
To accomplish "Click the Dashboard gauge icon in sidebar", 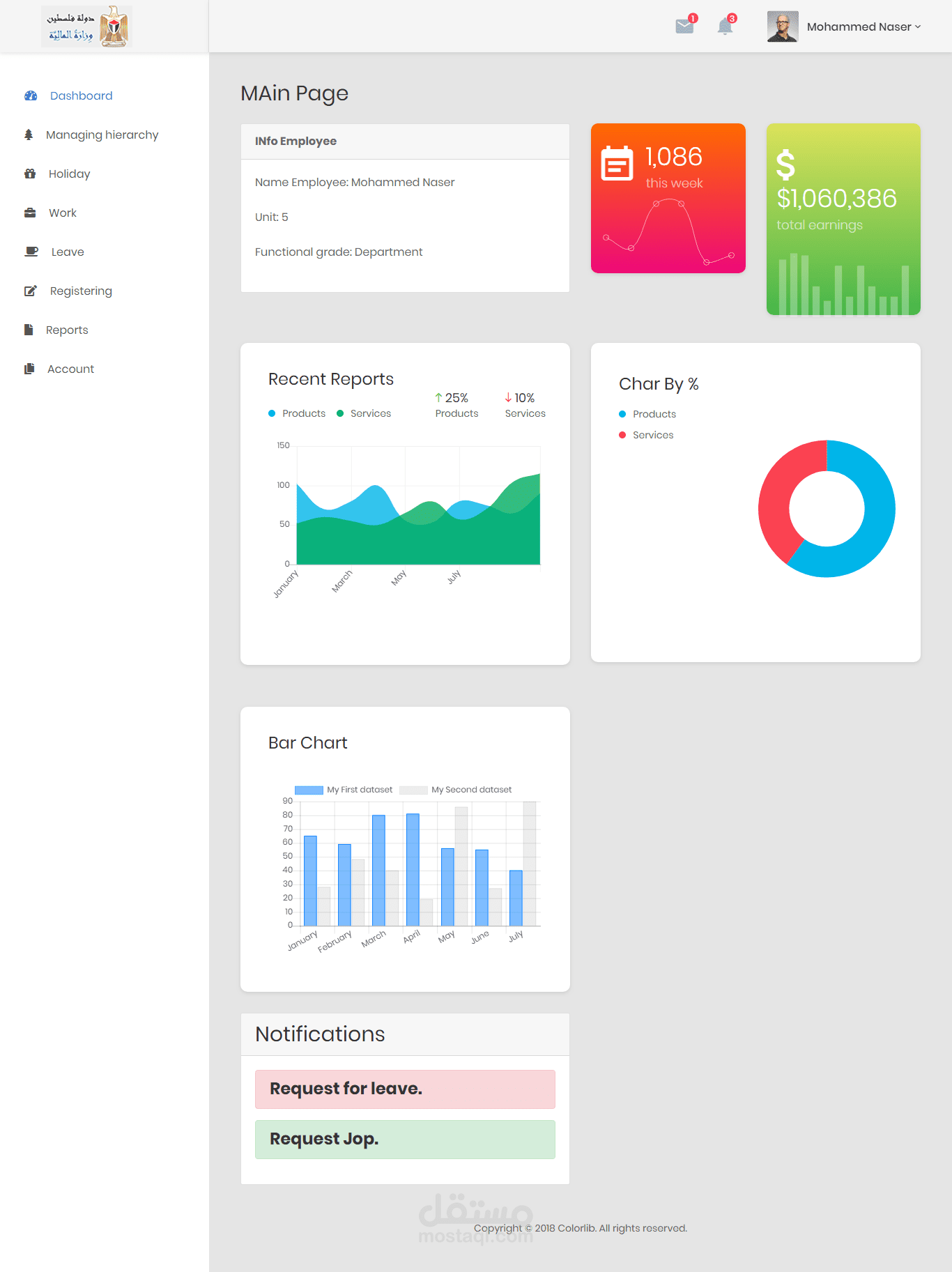I will [x=31, y=95].
